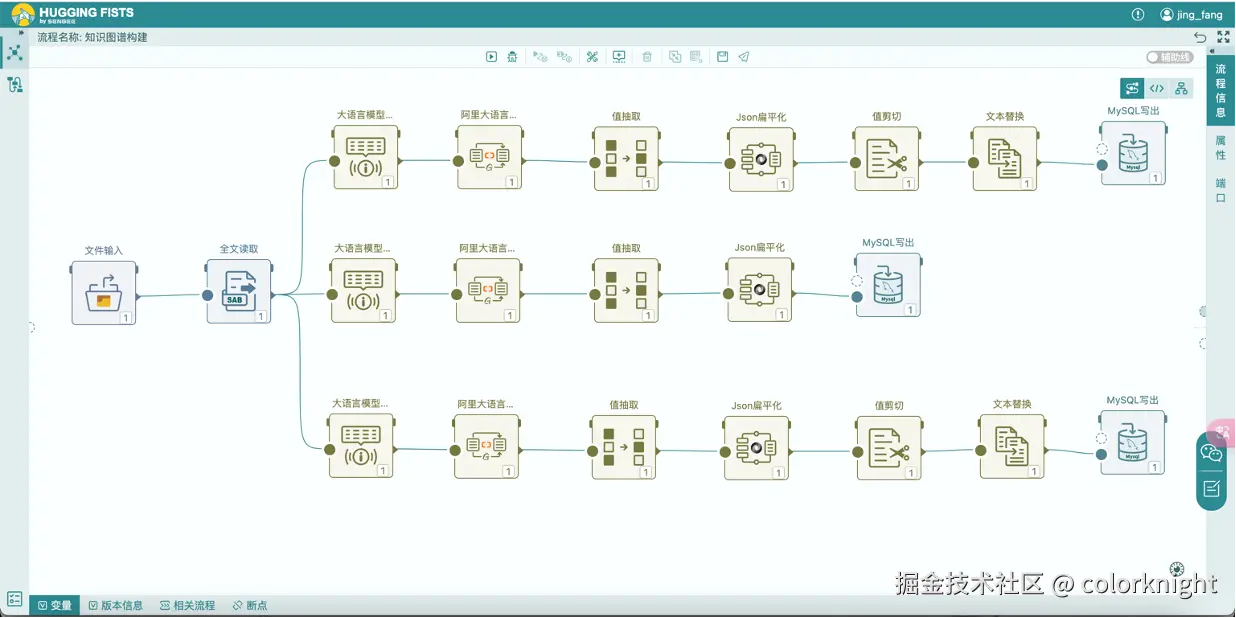1236x618 pixels.
Task: Open the 属性 side tab
Action: 1221,148
